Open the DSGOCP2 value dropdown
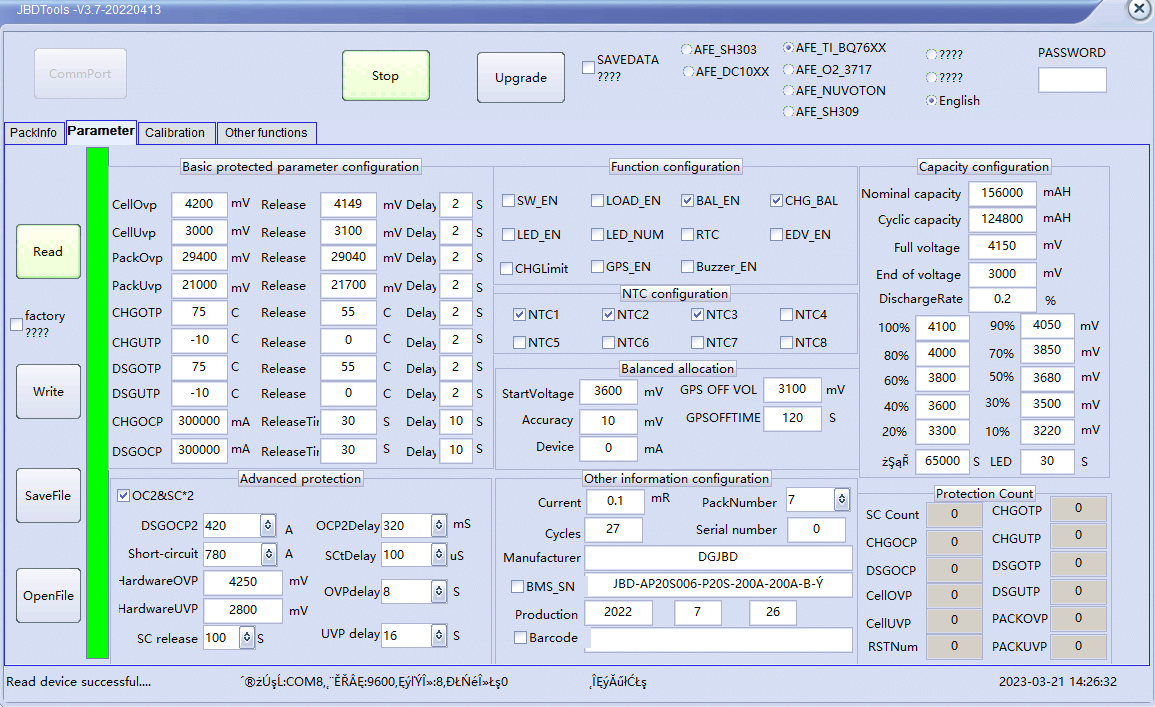1155x707 pixels. pos(267,526)
